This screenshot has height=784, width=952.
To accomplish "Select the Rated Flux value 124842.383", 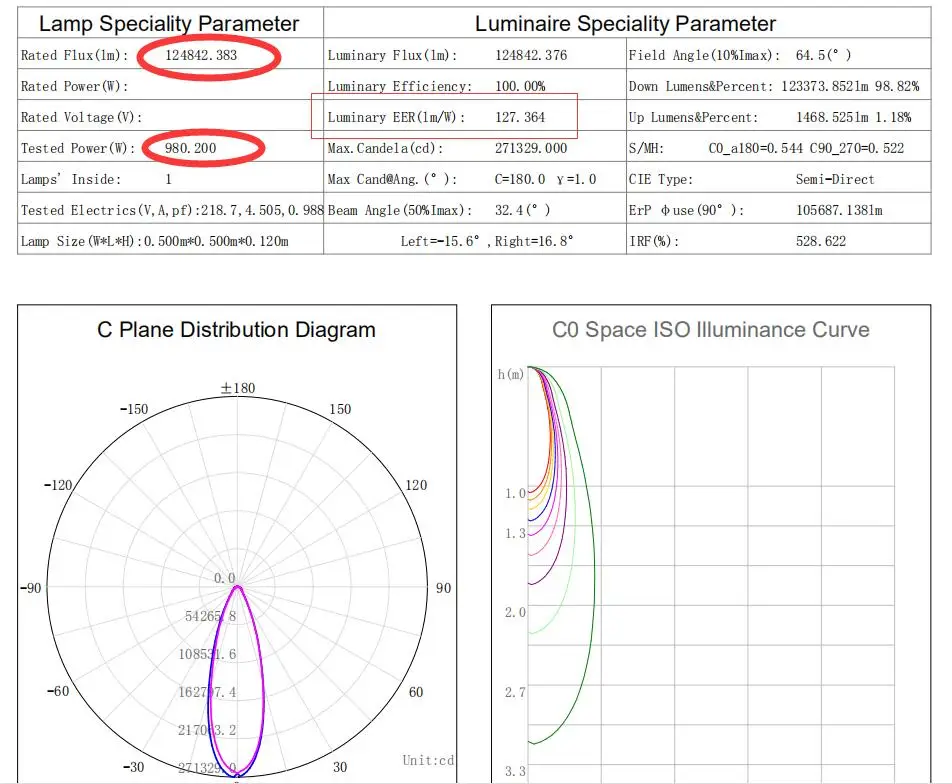I will pos(201,55).
